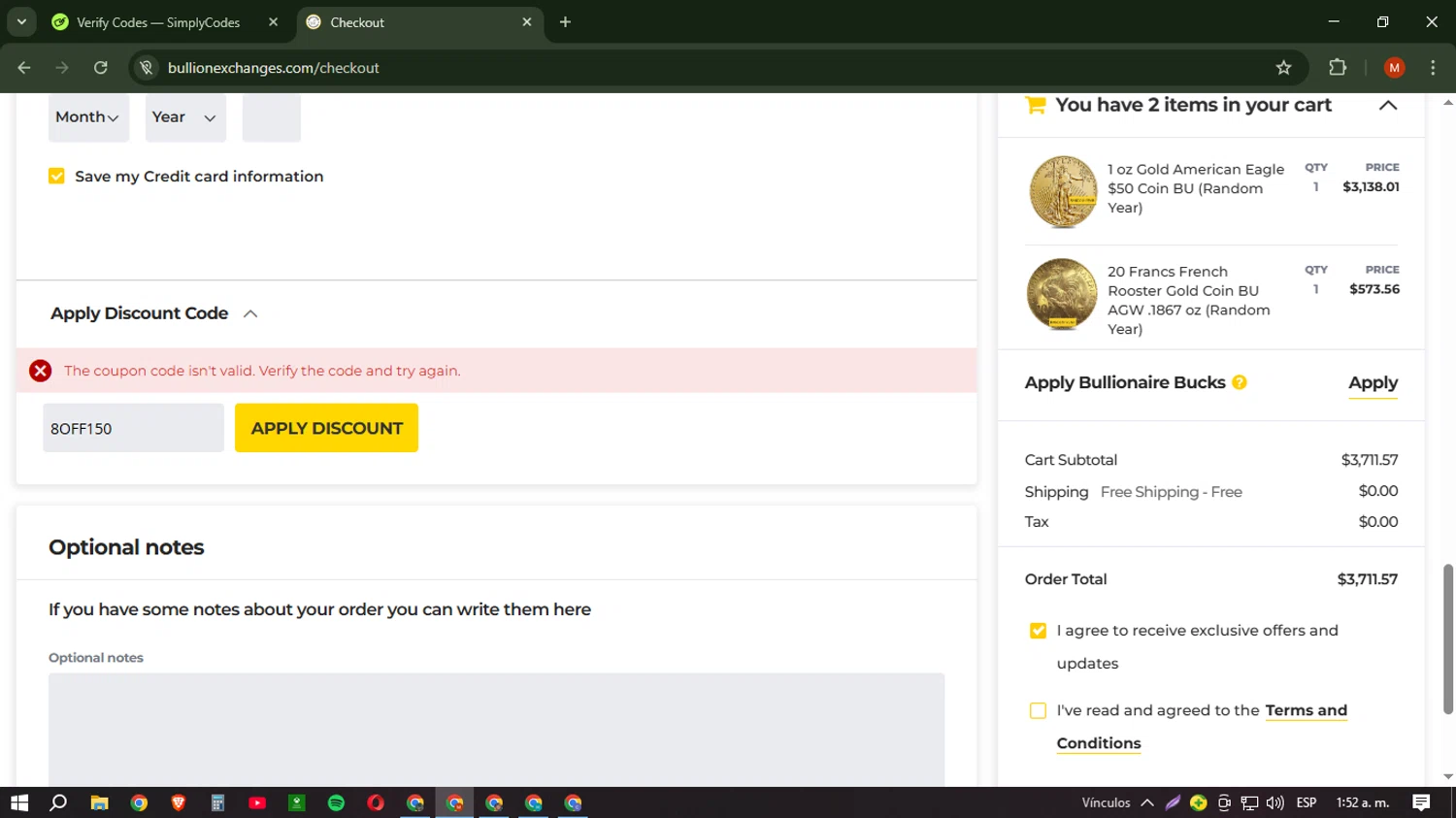Uncheck Save my Credit card information
1456x818 pixels.
56,176
